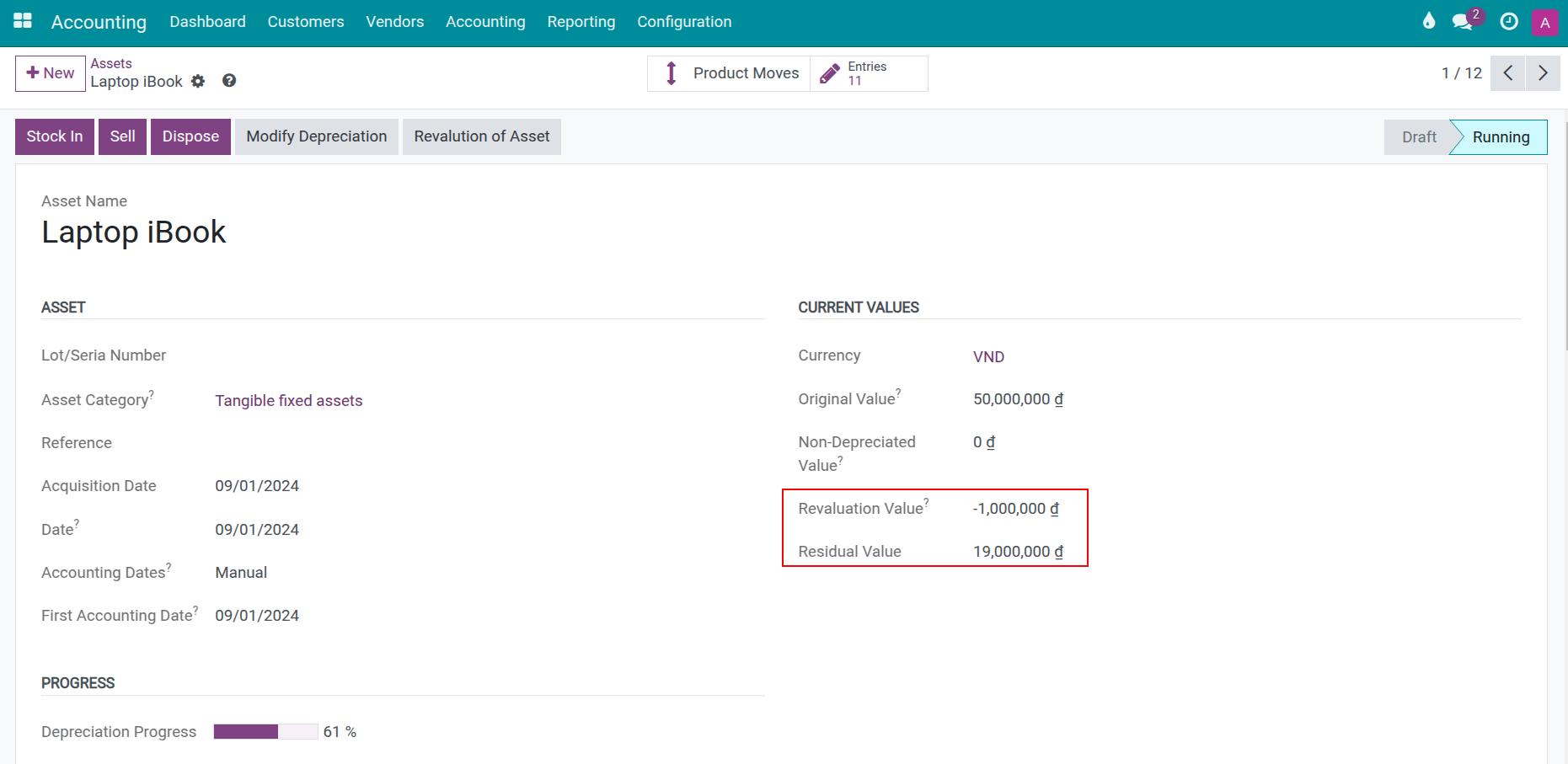Click the Dispose button
This screenshot has width=1568, height=764.
[190, 136]
